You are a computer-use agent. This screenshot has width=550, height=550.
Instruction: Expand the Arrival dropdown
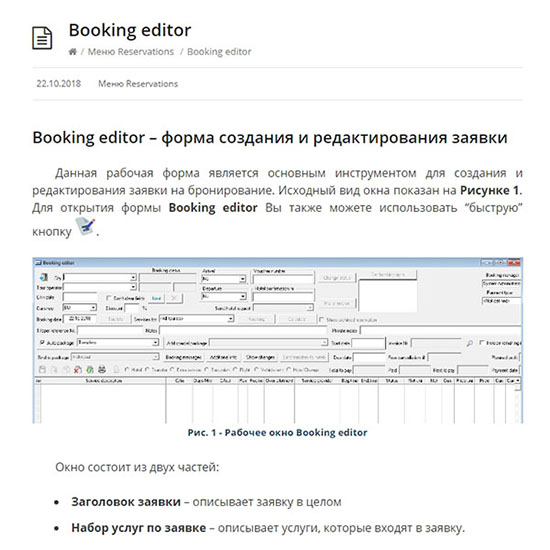(x=242, y=279)
